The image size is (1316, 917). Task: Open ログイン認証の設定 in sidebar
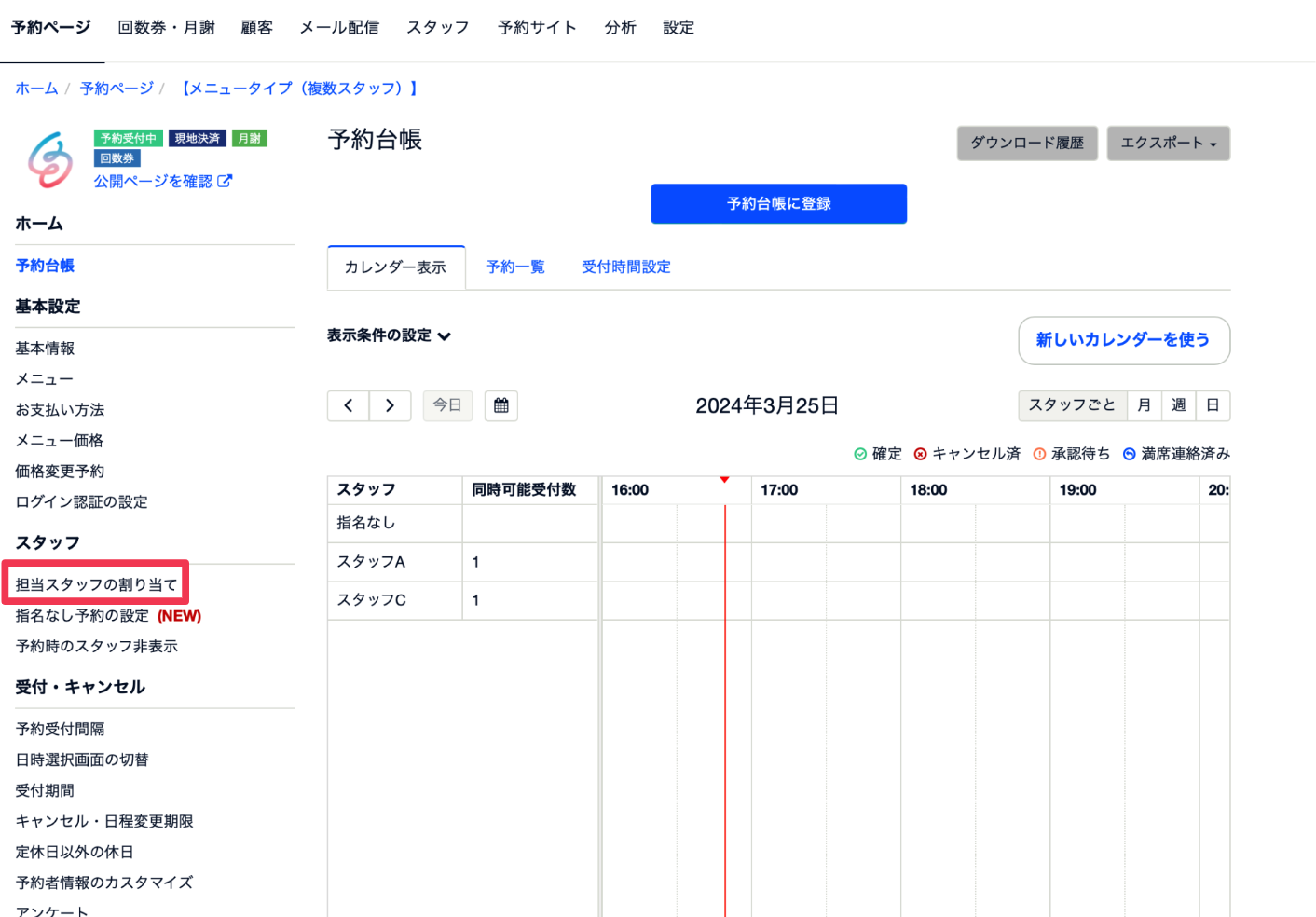pyautogui.click(x=81, y=502)
